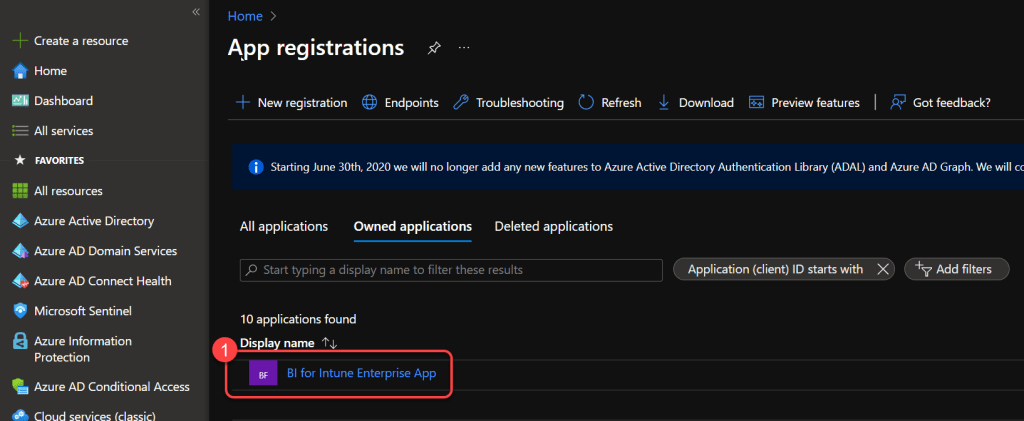Screen dimensions: 1024x421
Task: Open Microsoft Sentinel from the sidebar
Action: point(82,311)
